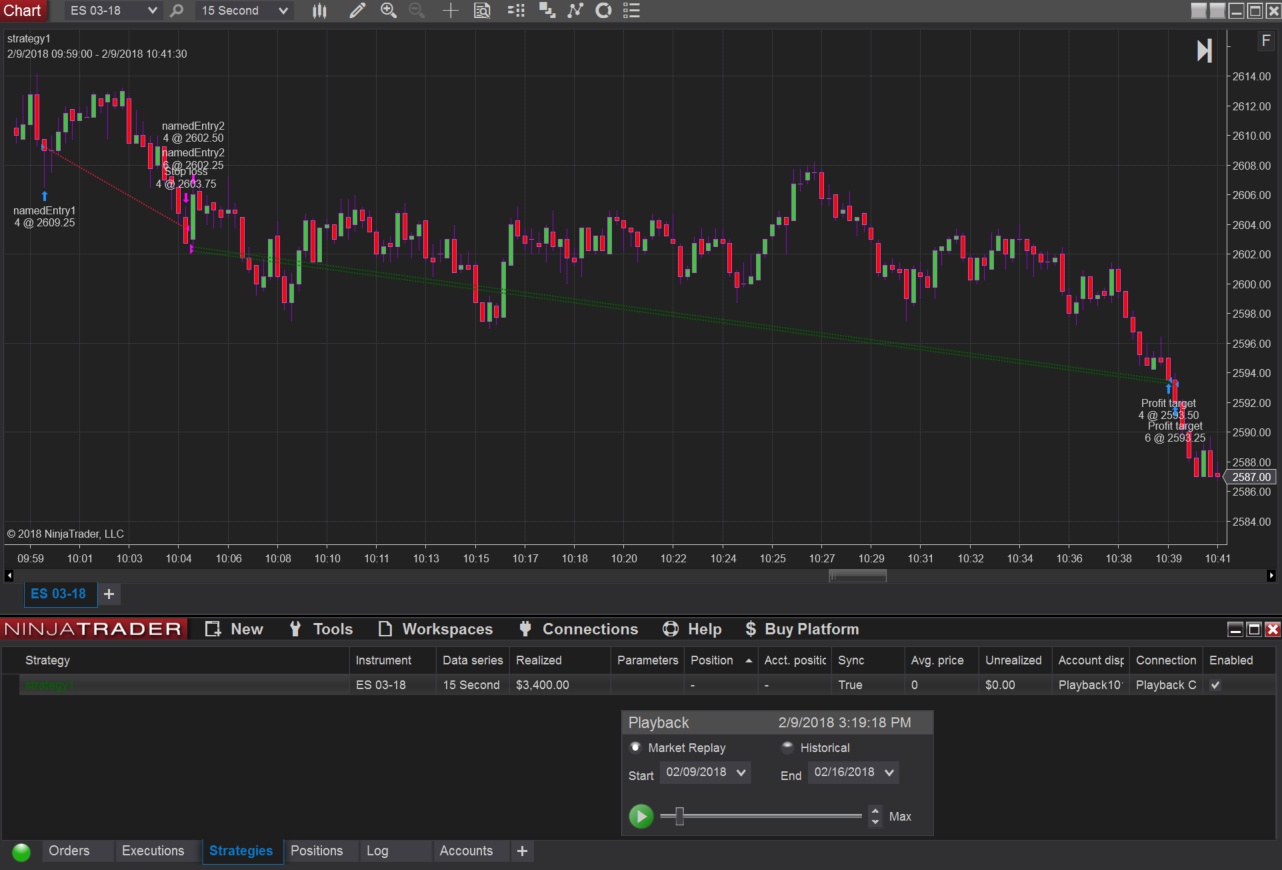
Task: Sort by the Instrument column header
Action: pyautogui.click(x=393, y=660)
